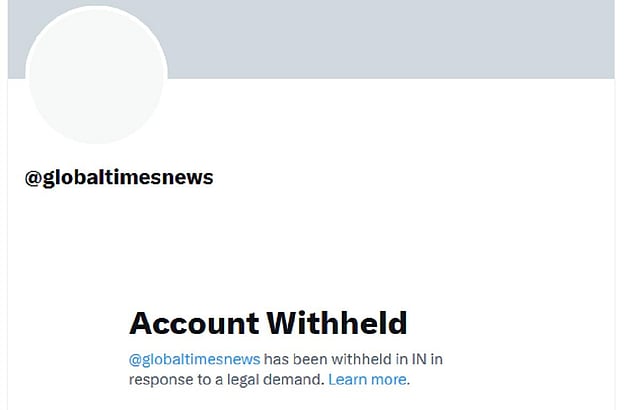Click the gray profile header banner

click(400, 38)
